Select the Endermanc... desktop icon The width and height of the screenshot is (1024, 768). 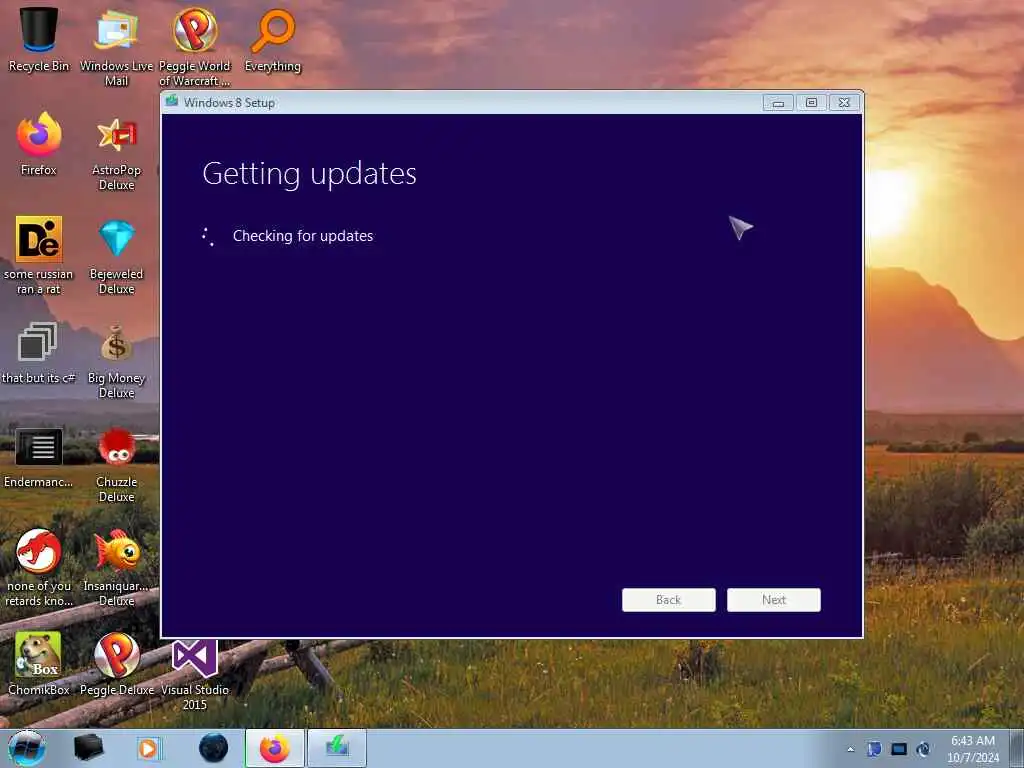click(39, 457)
